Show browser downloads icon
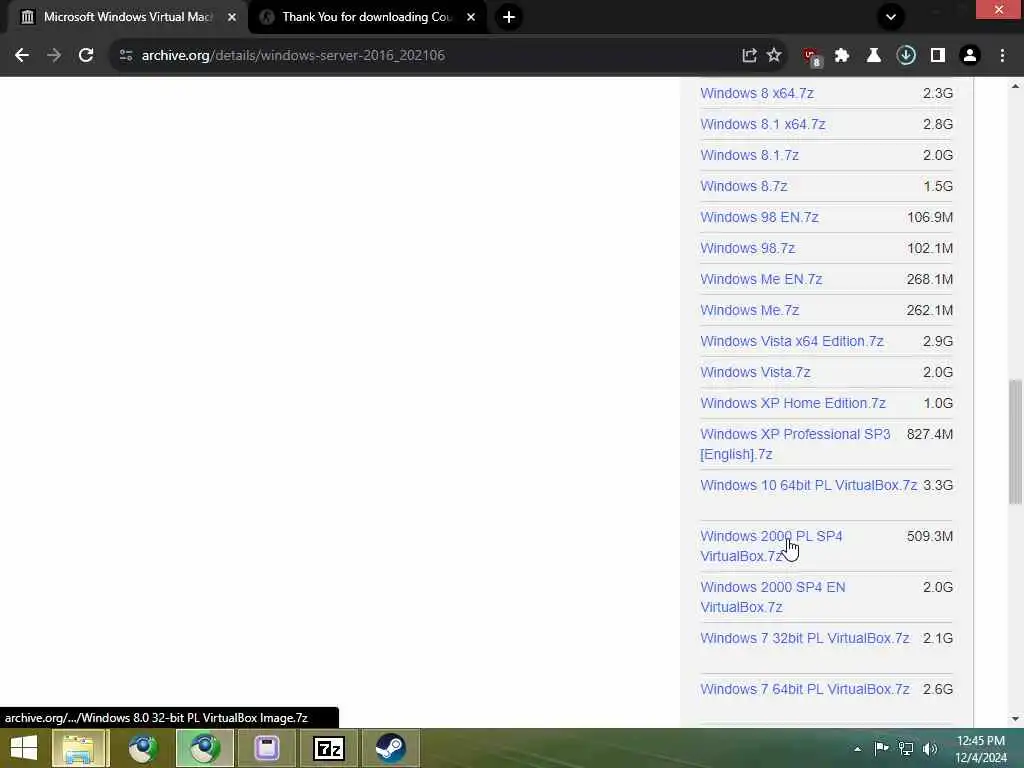The image size is (1024, 768). [x=906, y=56]
